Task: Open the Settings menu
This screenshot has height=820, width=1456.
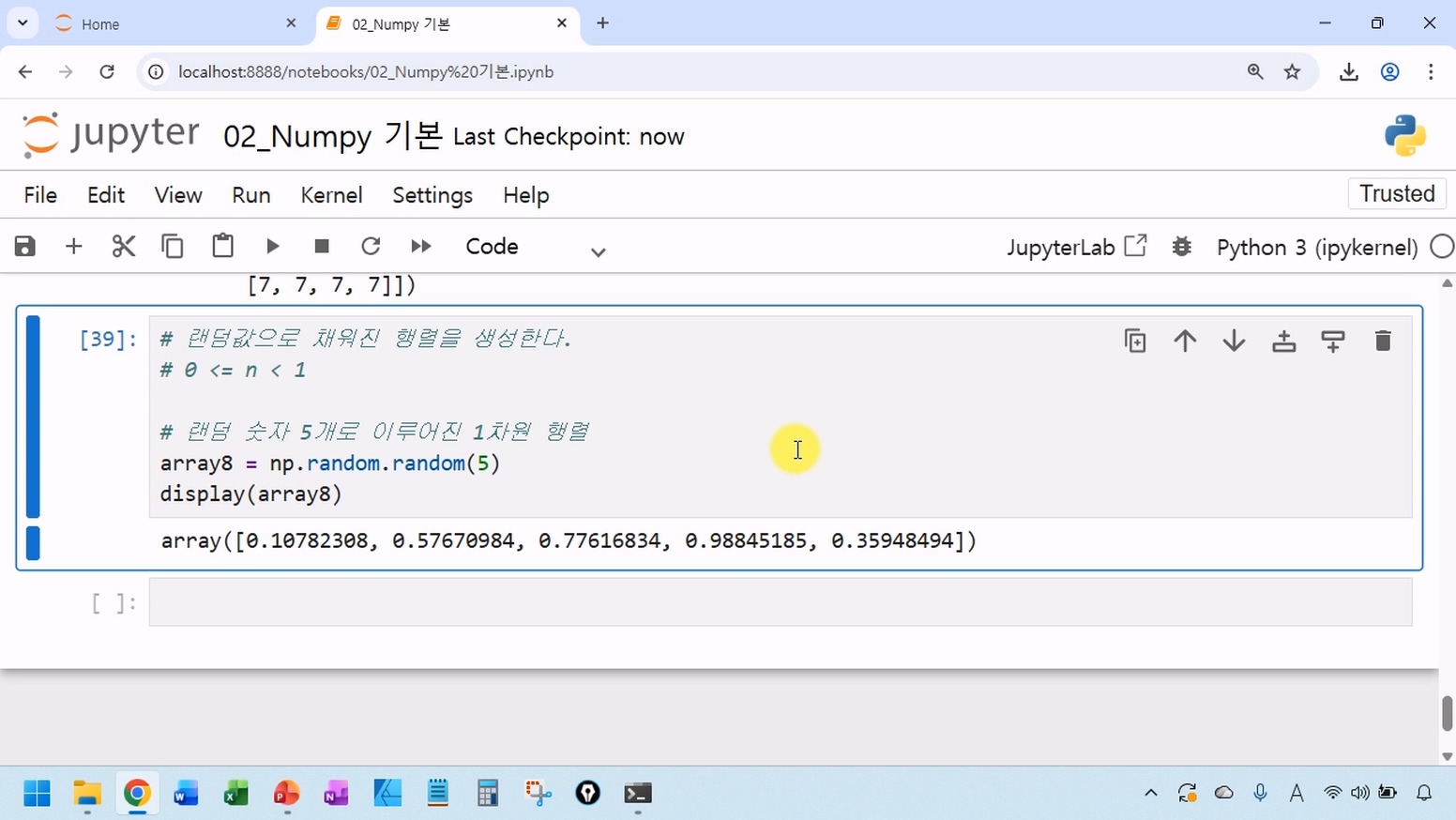Action: pos(432,195)
